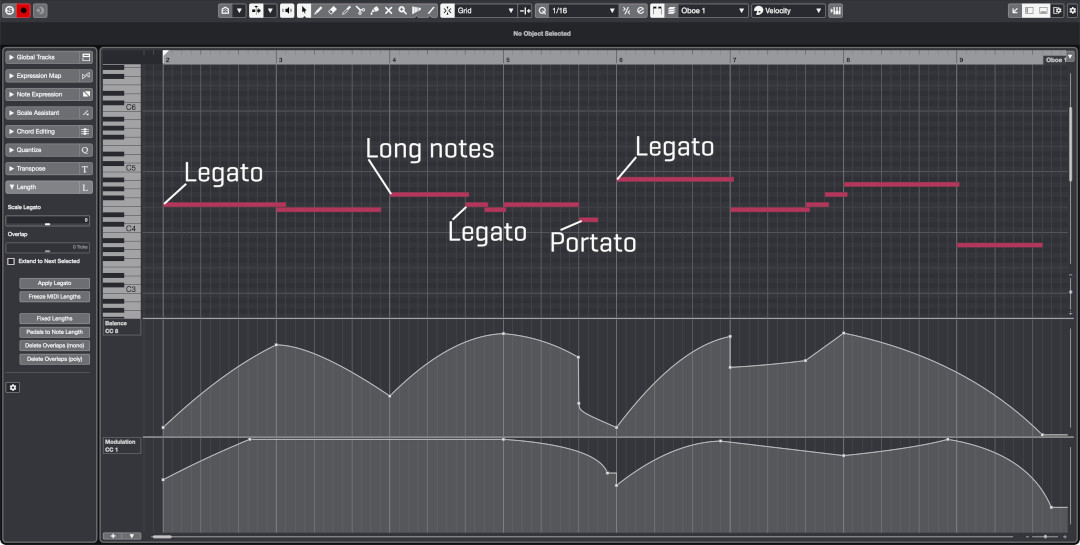Image resolution: width=1080 pixels, height=545 pixels.
Task: Expand the Global Tracks section
Action: click(x=49, y=57)
